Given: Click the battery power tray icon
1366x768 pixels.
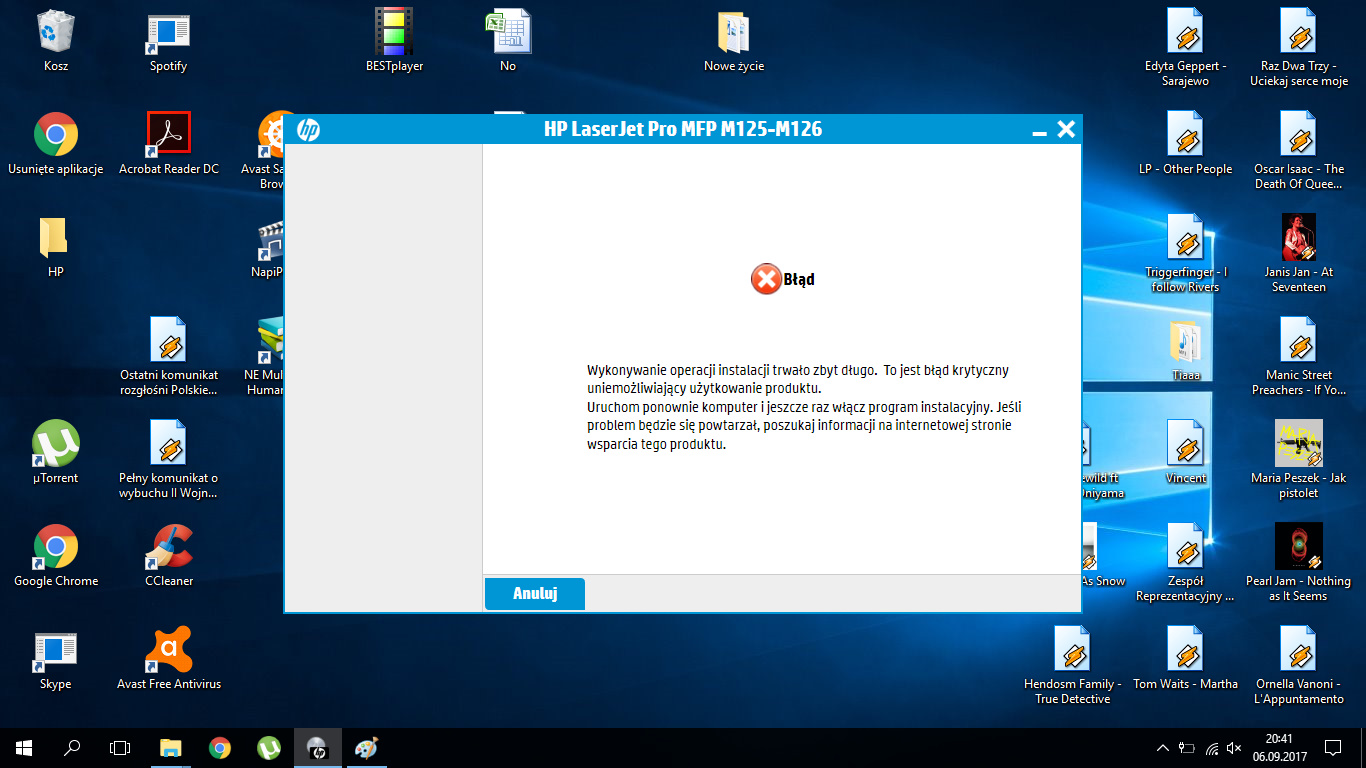Looking at the screenshot, I should click(1187, 747).
